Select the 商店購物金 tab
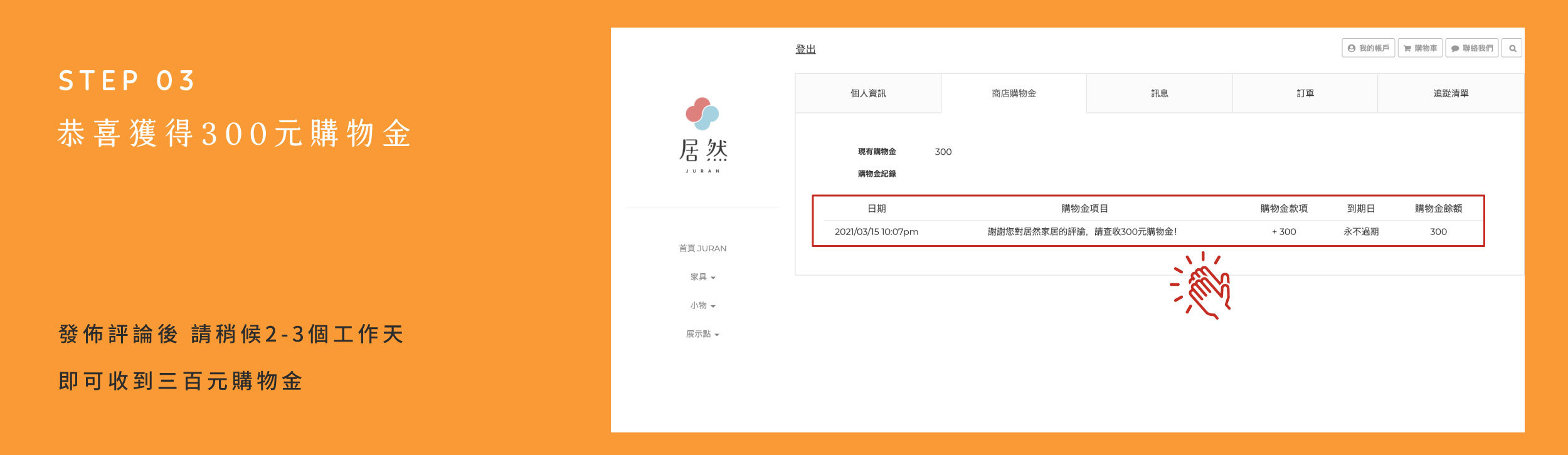Screen dimensions: 1568x455 tap(1014, 93)
